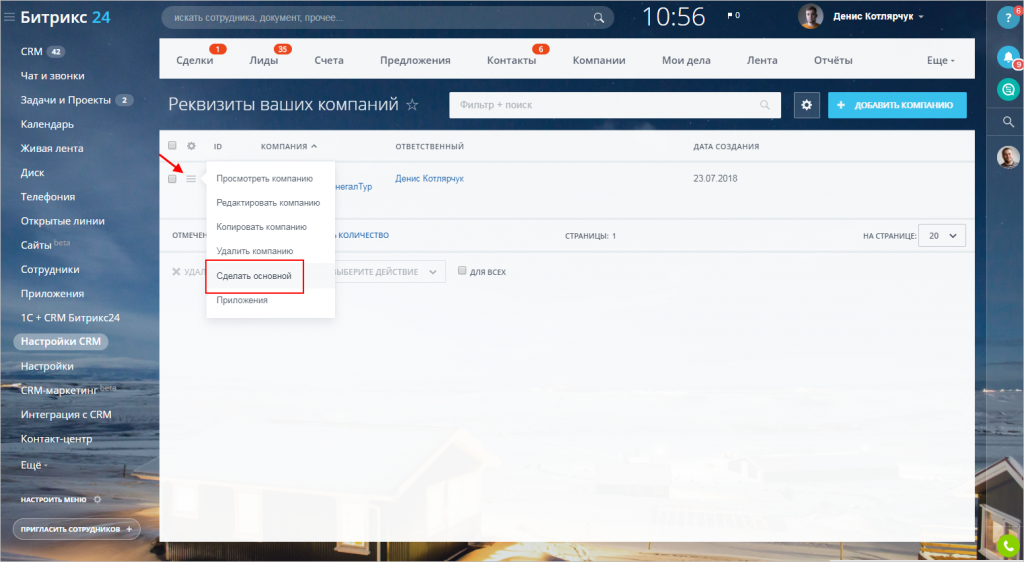Open the Контакты tab

point(511,60)
